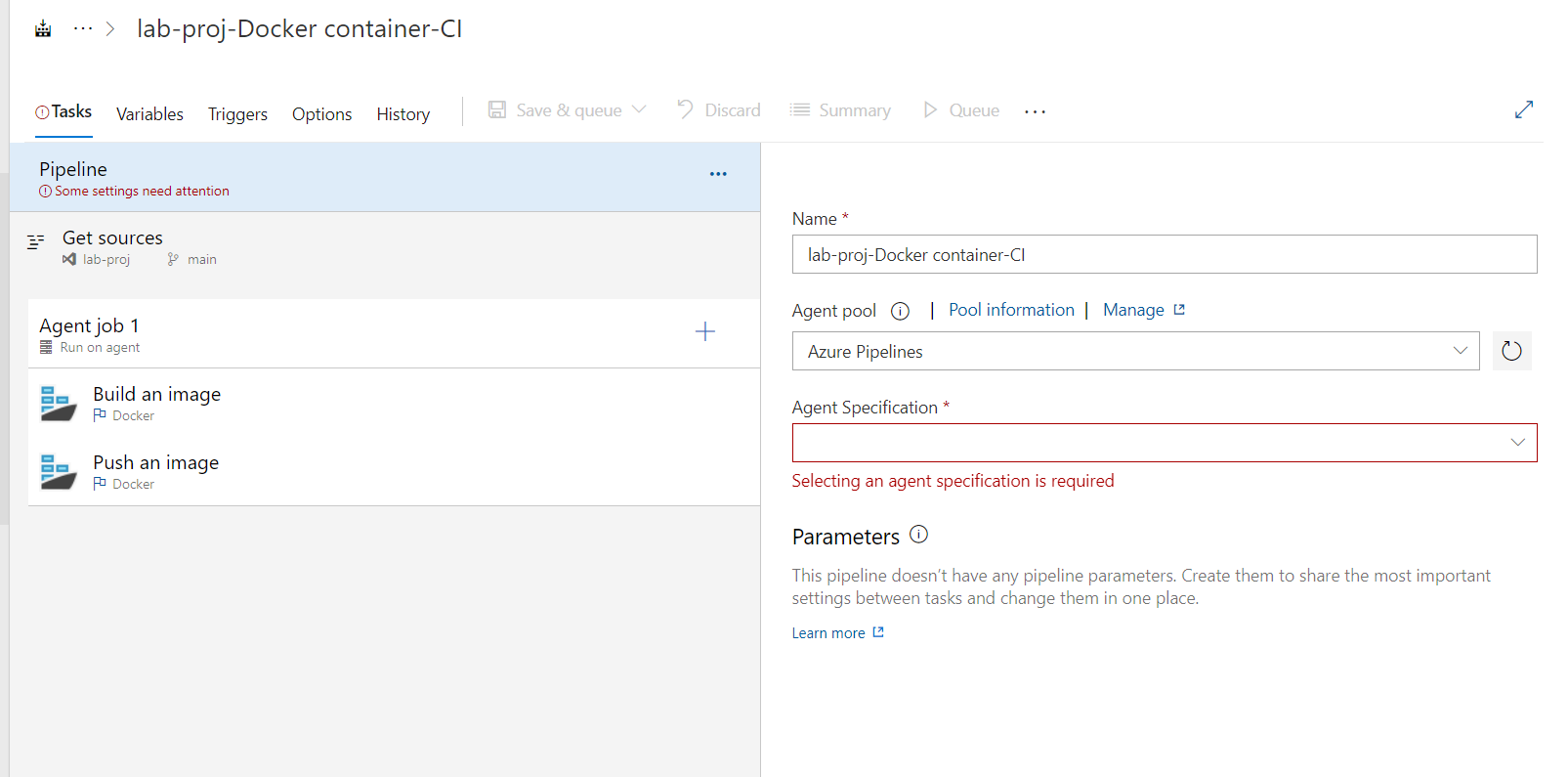
Task: Select the Pipeline settings row
Action: 385,177
